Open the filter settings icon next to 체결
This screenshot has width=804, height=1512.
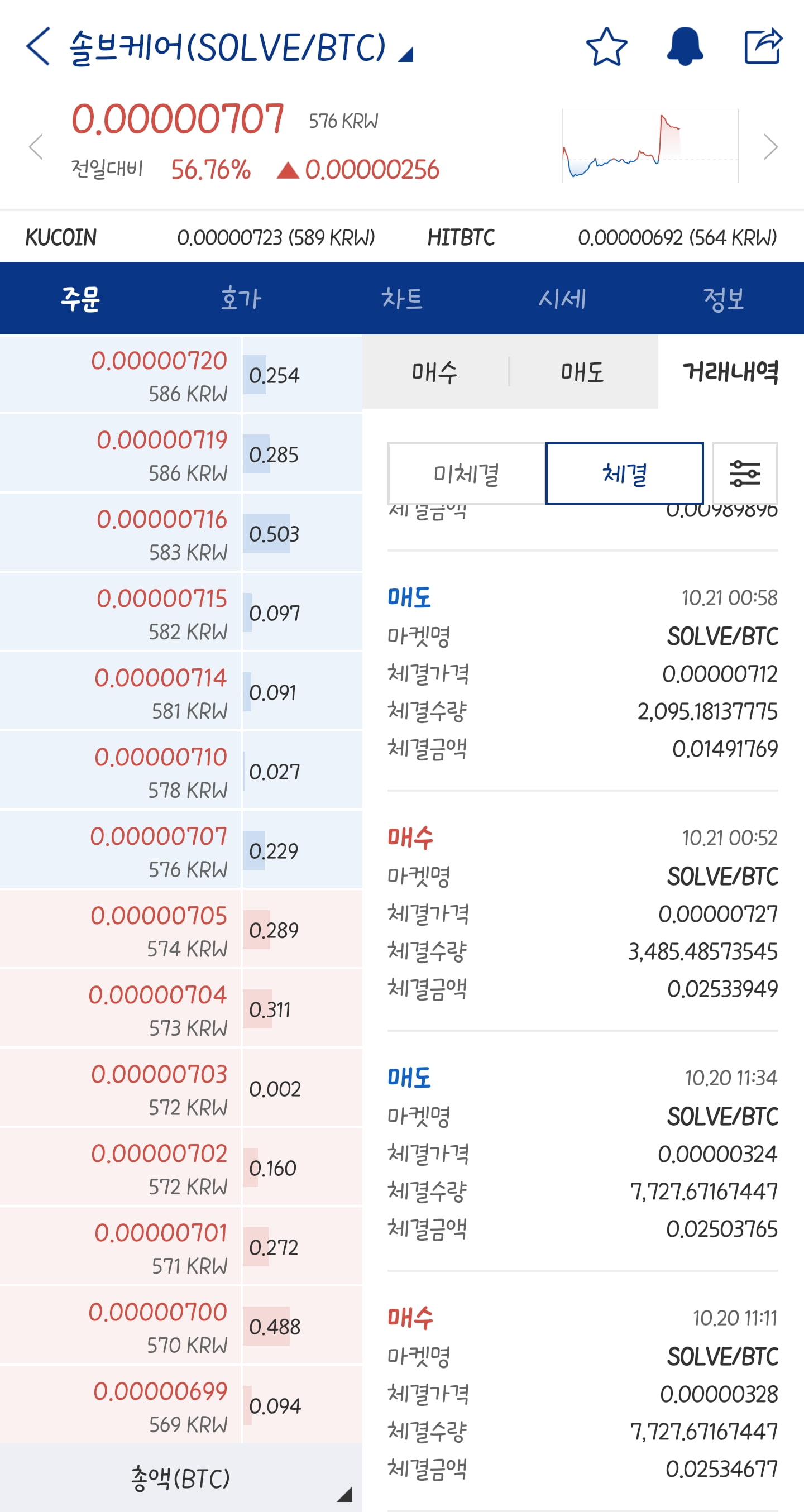[x=745, y=473]
